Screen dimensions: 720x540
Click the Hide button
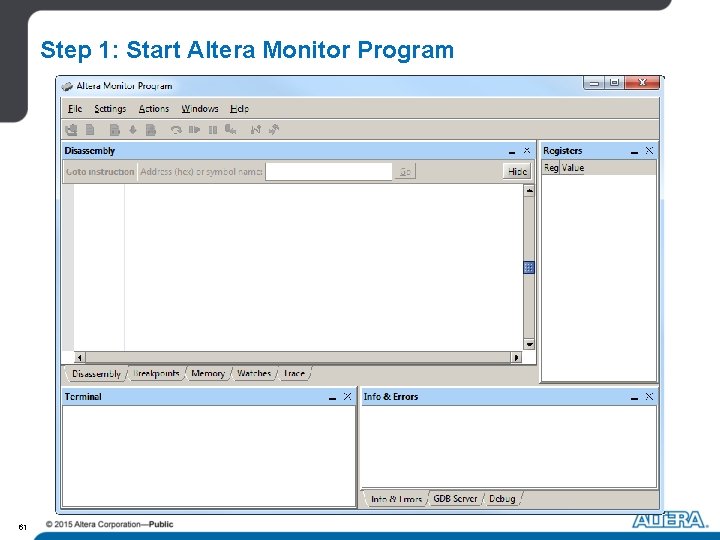517,172
